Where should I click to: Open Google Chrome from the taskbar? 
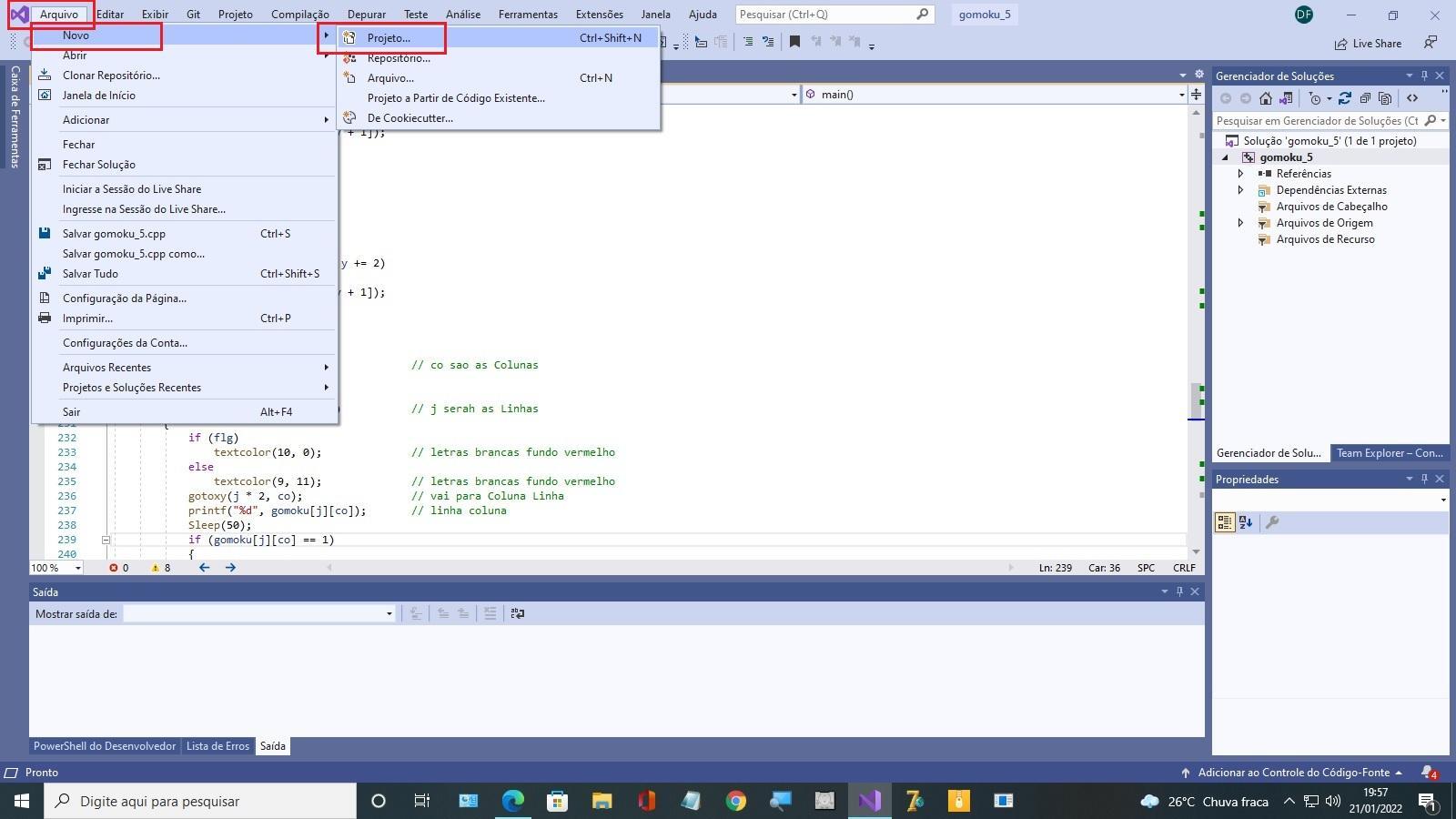coord(735,801)
